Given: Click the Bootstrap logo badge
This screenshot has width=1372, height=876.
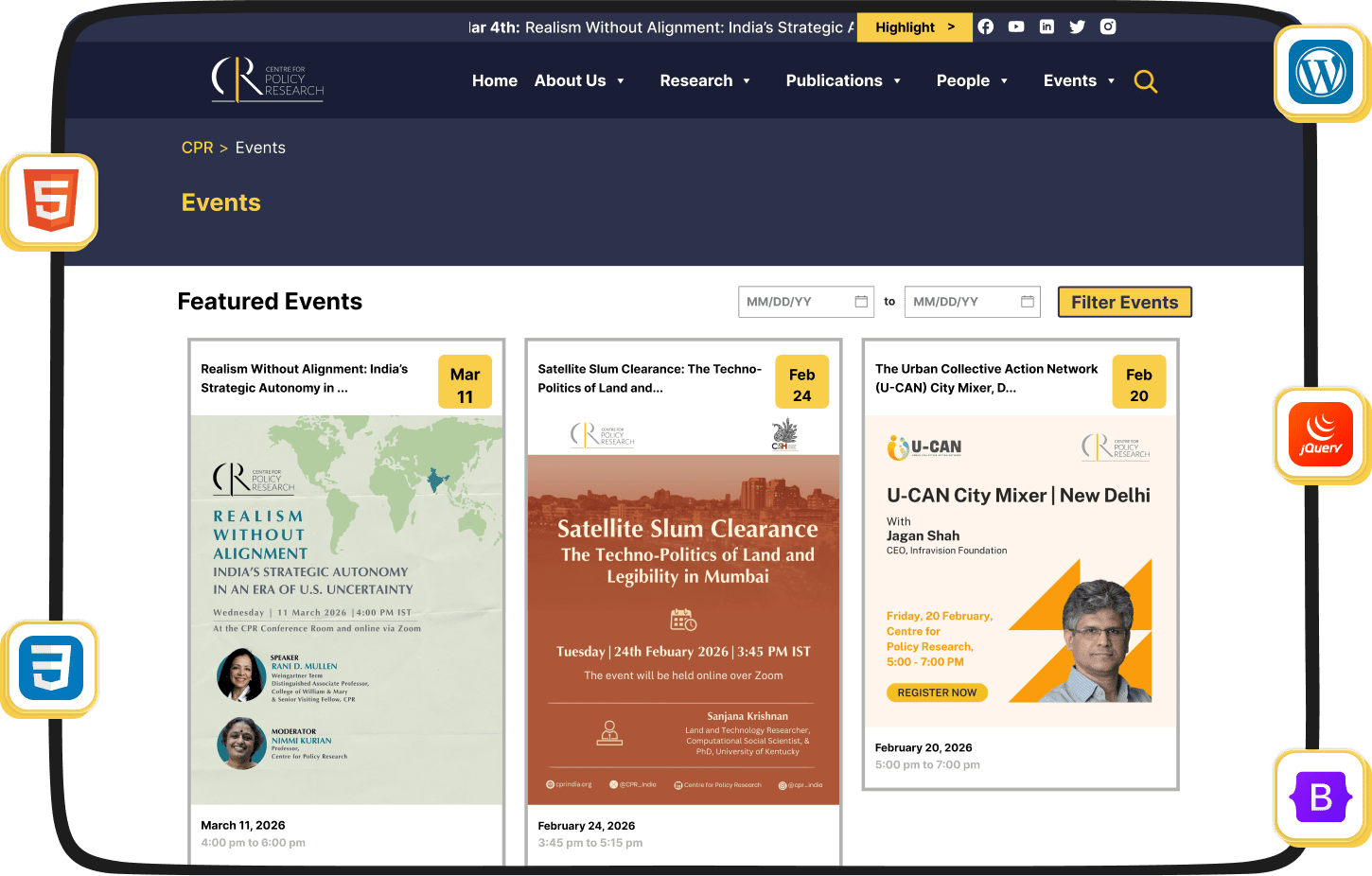Looking at the screenshot, I should pyautogui.click(x=1321, y=797).
